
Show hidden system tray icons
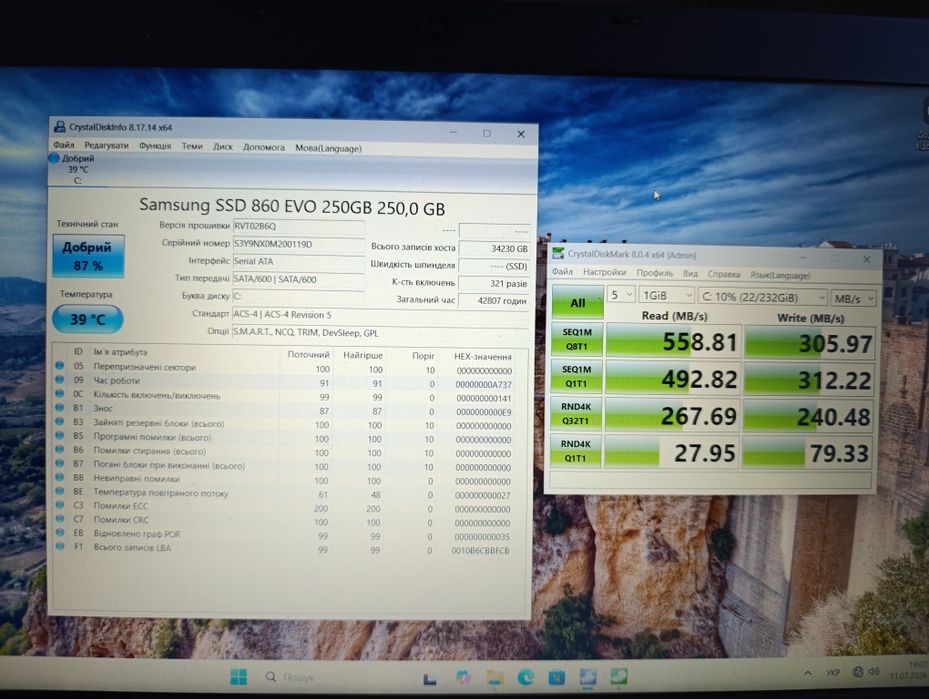[x=808, y=673]
